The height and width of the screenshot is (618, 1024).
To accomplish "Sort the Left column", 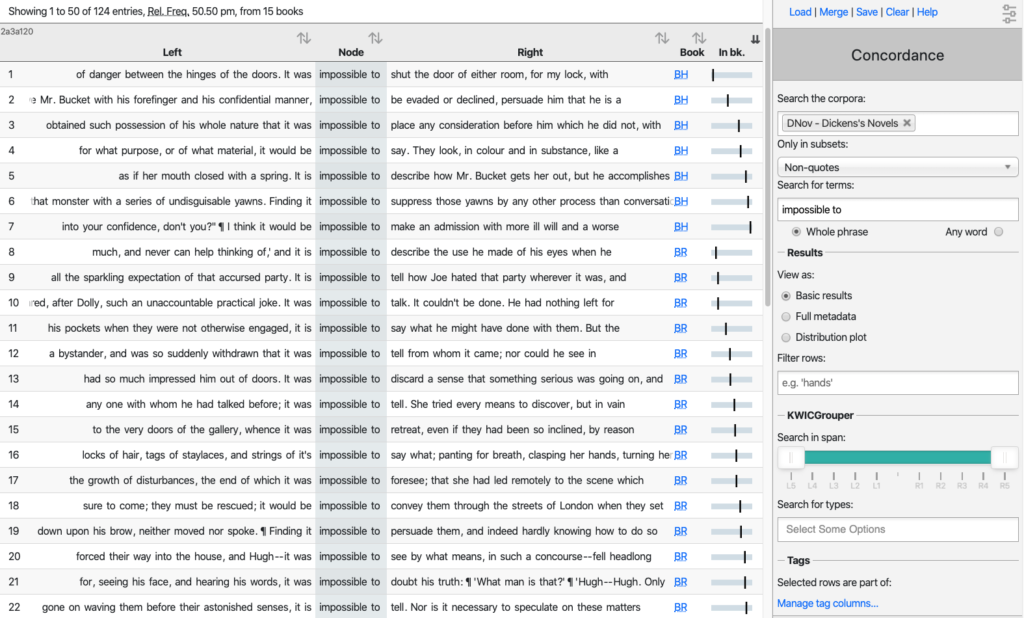I will point(303,39).
